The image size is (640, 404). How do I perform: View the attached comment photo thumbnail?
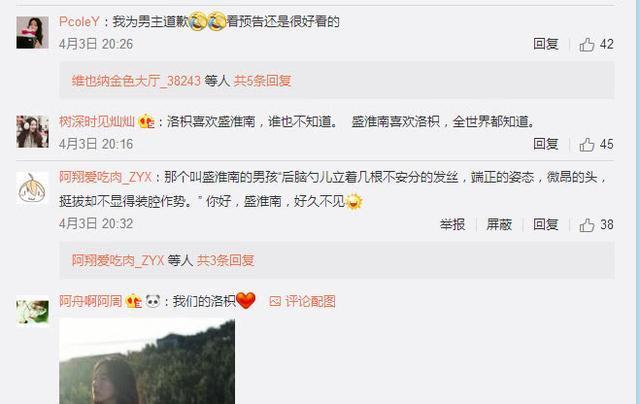coord(147,362)
